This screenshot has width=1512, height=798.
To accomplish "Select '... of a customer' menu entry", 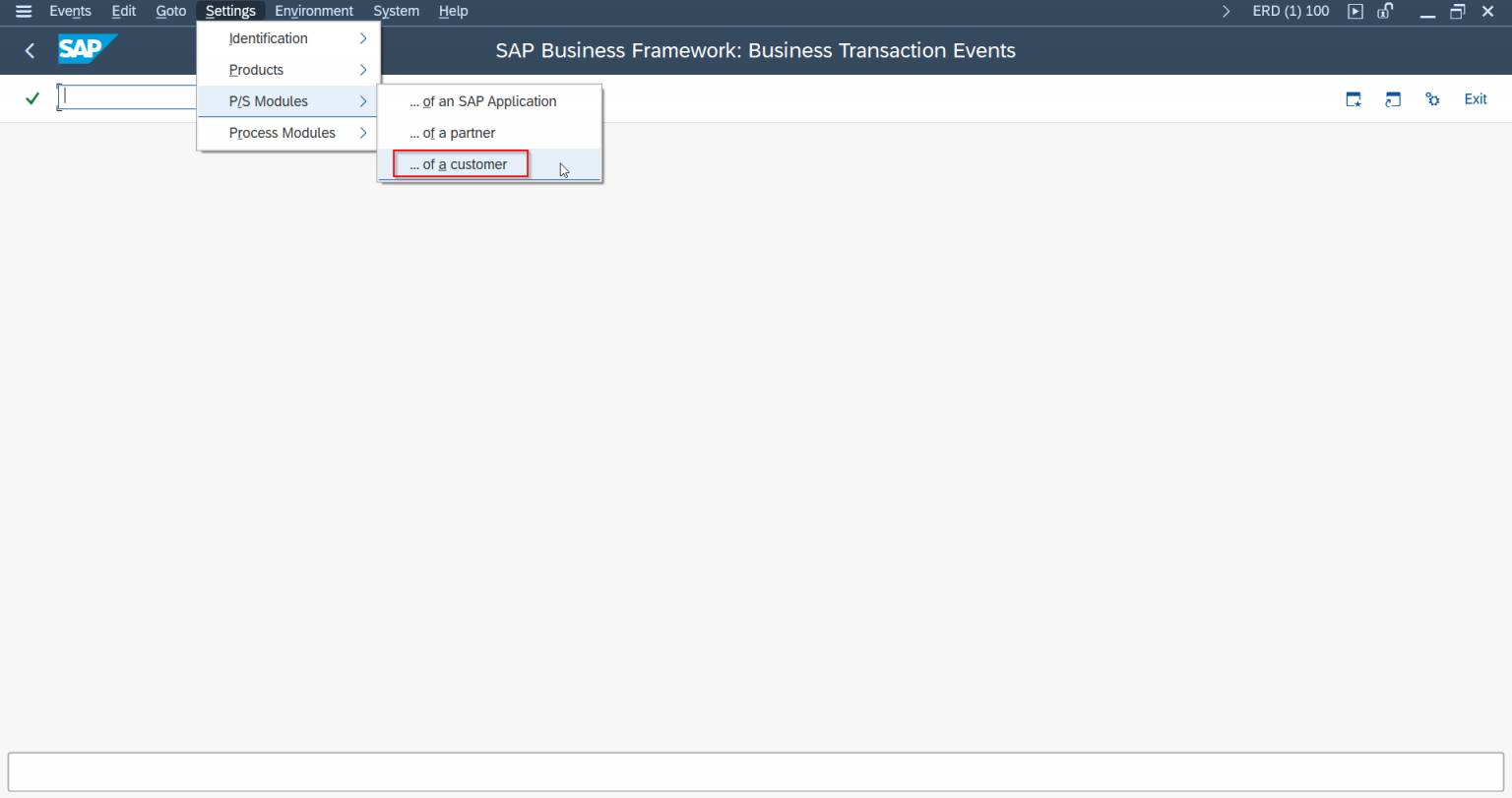I will pyautogui.click(x=459, y=164).
